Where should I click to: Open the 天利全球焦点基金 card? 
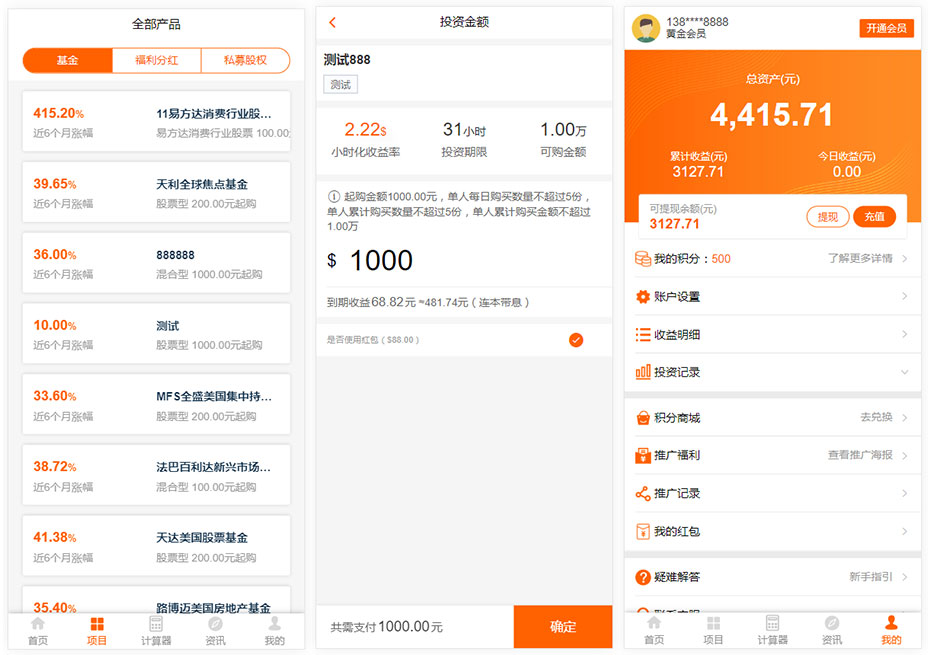click(x=156, y=193)
